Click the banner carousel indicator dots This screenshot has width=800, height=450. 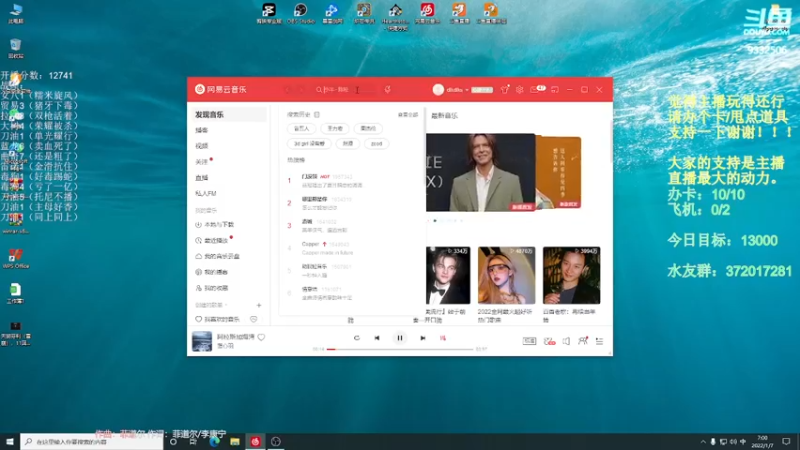(x=445, y=221)
